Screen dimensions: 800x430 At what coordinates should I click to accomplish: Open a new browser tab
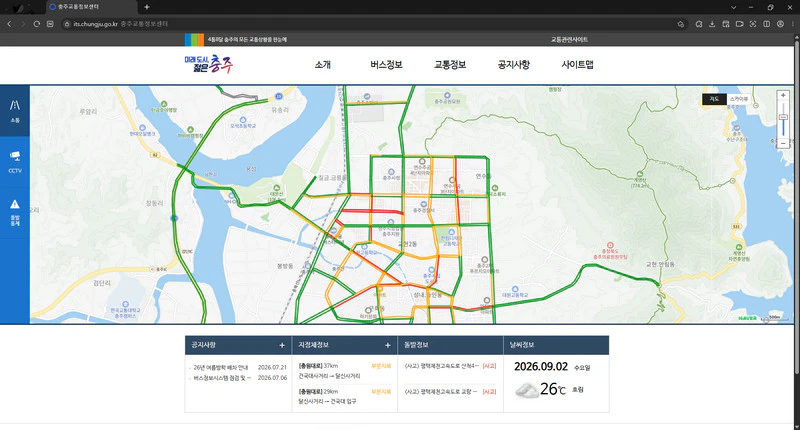[x=146, y=7]
